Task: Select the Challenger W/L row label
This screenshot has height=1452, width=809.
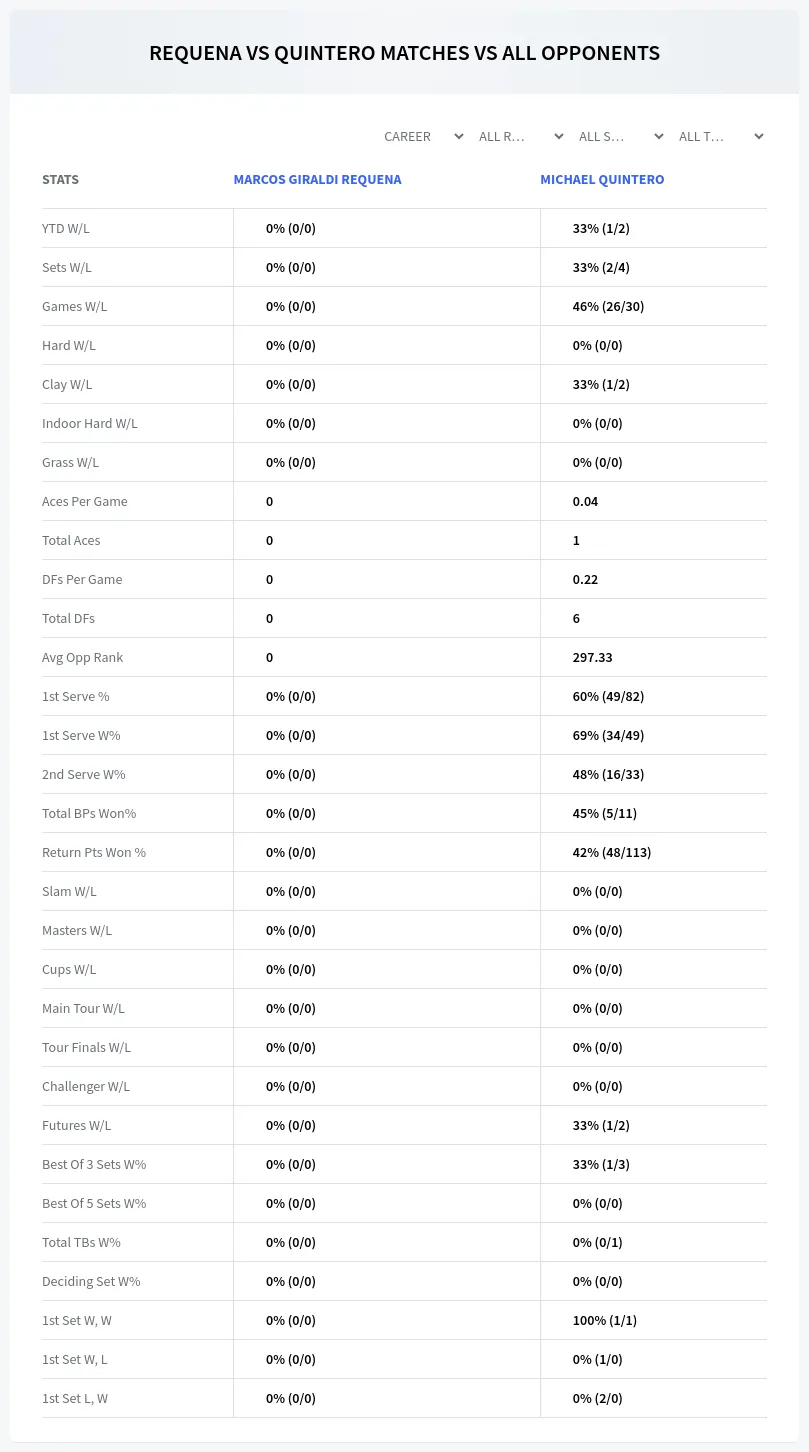Action: point(86,1086)
